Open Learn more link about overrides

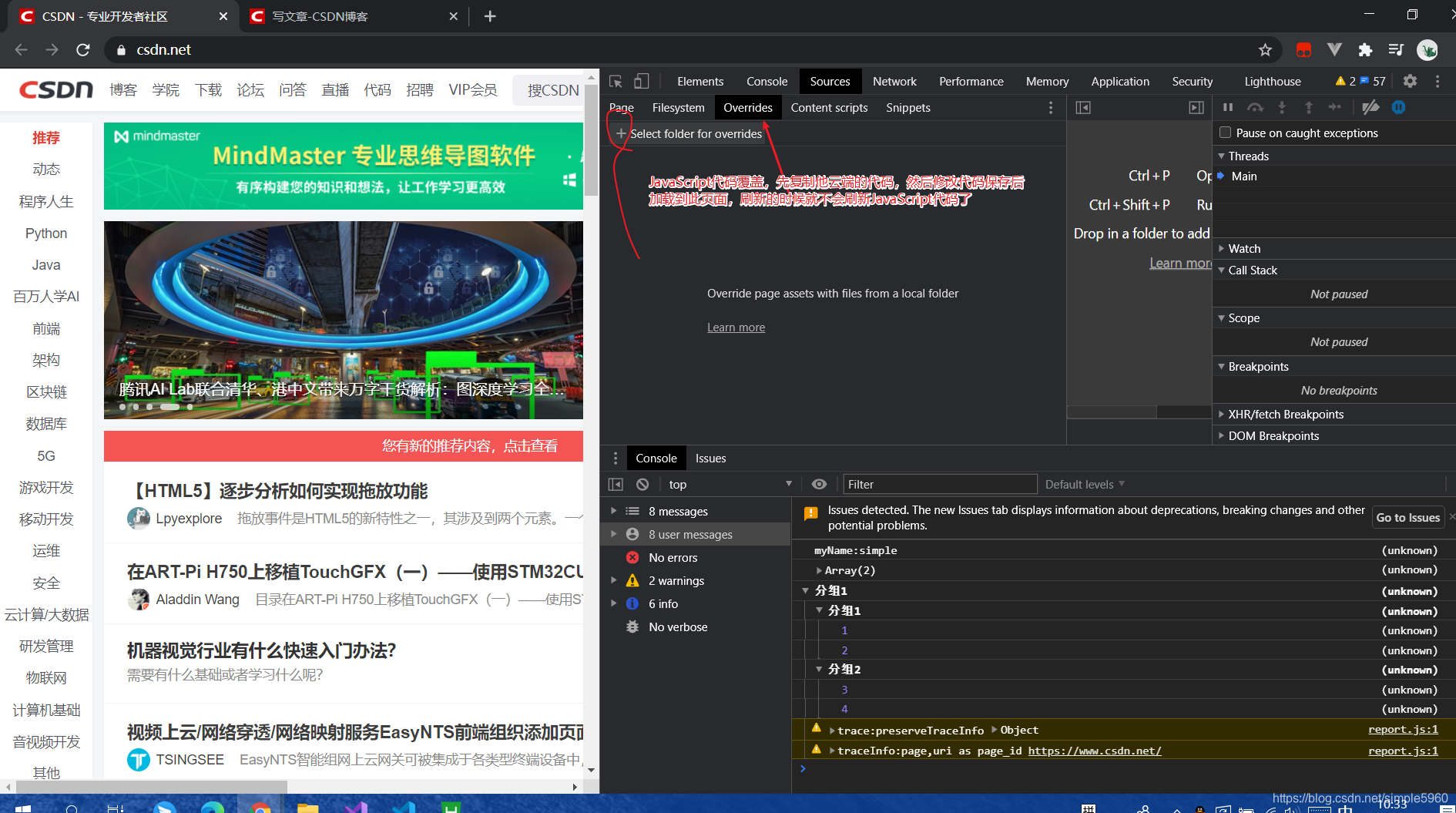coord(736,328)
